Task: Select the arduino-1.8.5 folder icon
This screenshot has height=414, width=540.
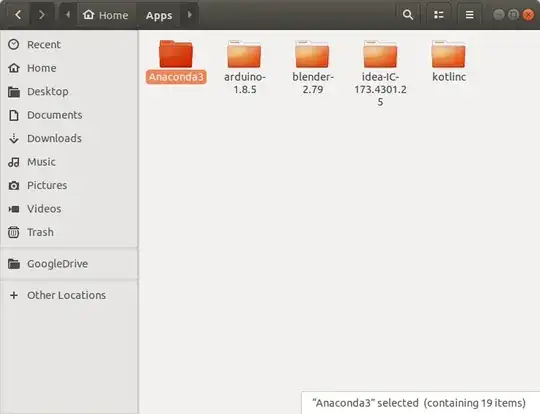Action: [x=244, y=54]
